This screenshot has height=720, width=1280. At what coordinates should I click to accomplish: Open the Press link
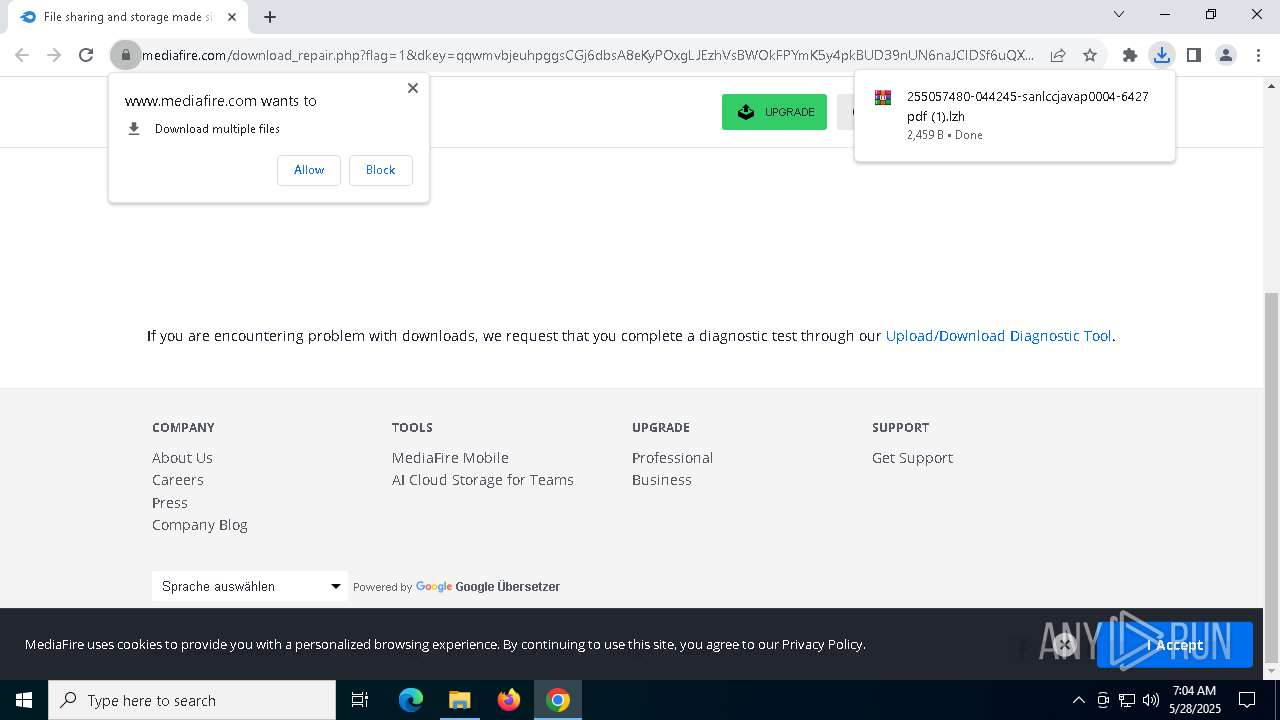(170, 503)
